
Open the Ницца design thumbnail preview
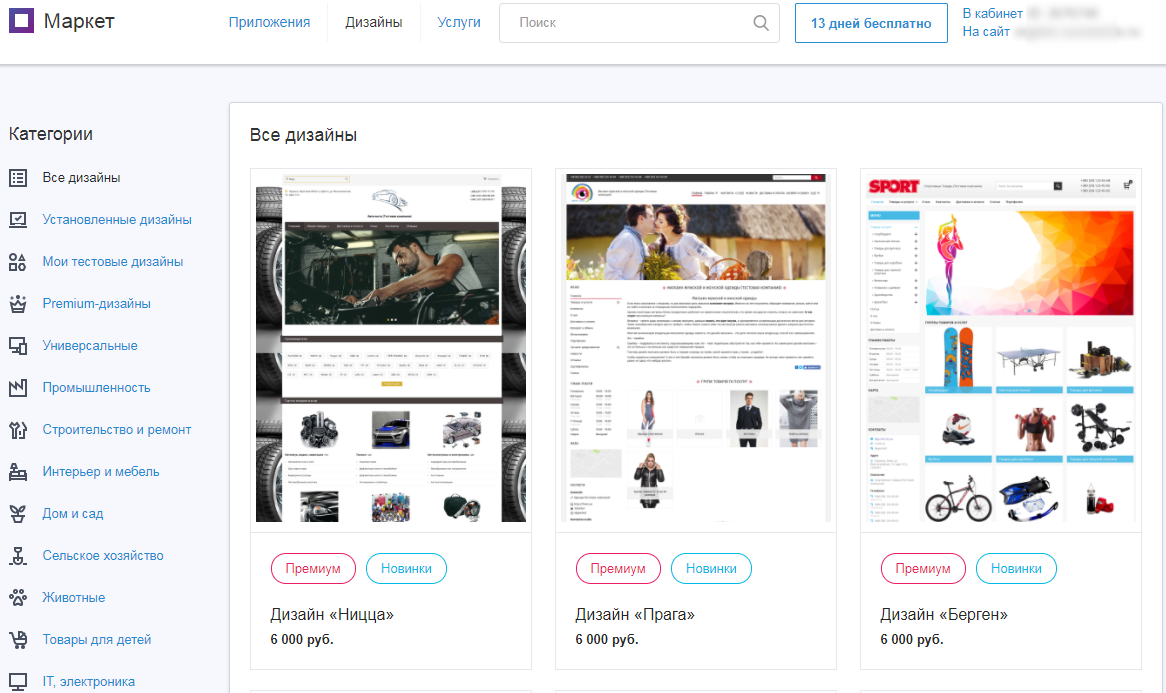pyautogui.click(x=391, y=350)
